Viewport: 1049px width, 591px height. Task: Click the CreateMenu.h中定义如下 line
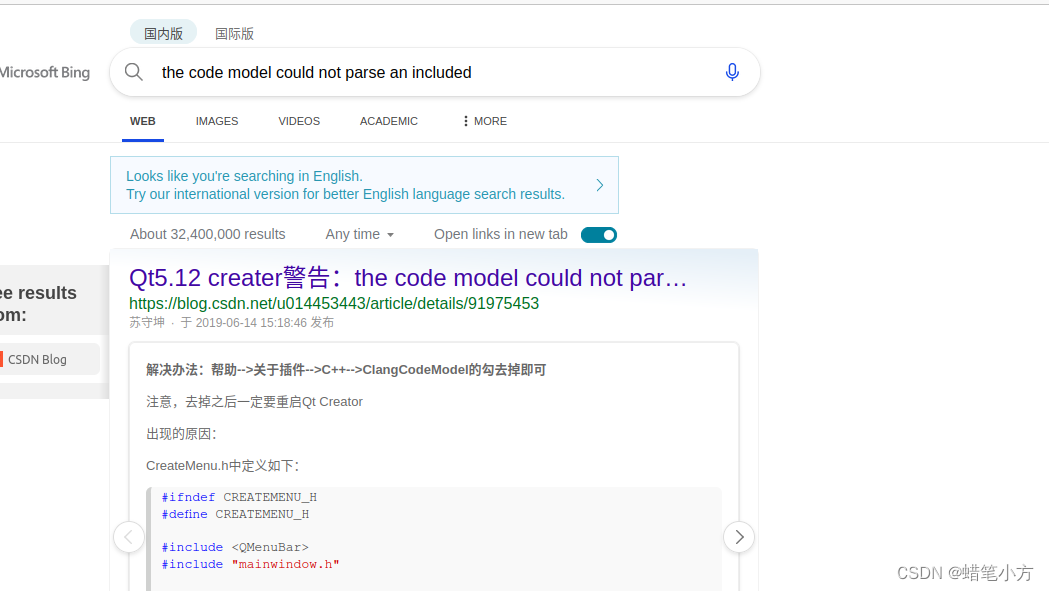pyautogui.click(x=223, y=466)
